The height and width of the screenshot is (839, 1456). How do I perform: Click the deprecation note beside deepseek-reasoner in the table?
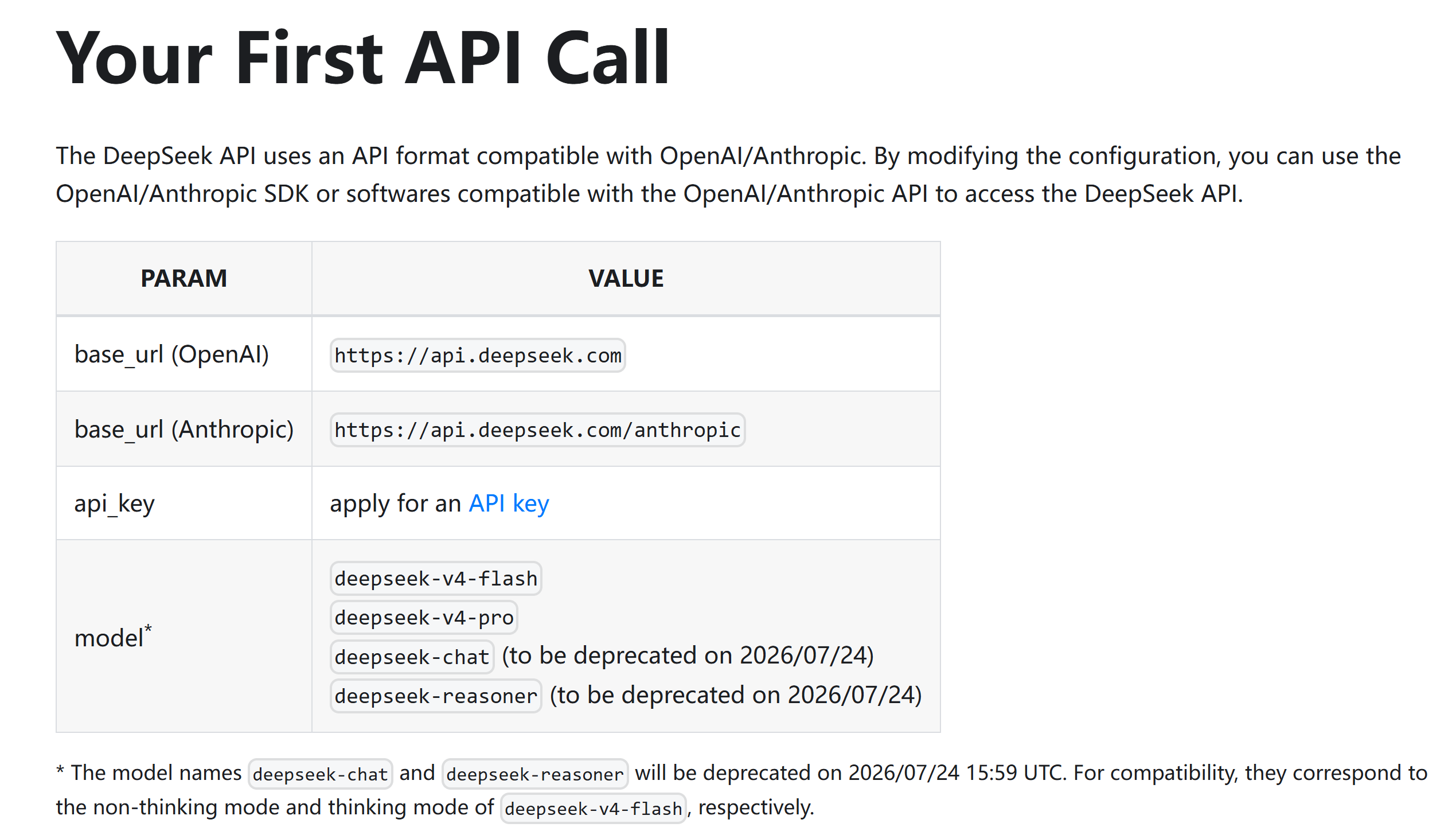click(736, 695)
